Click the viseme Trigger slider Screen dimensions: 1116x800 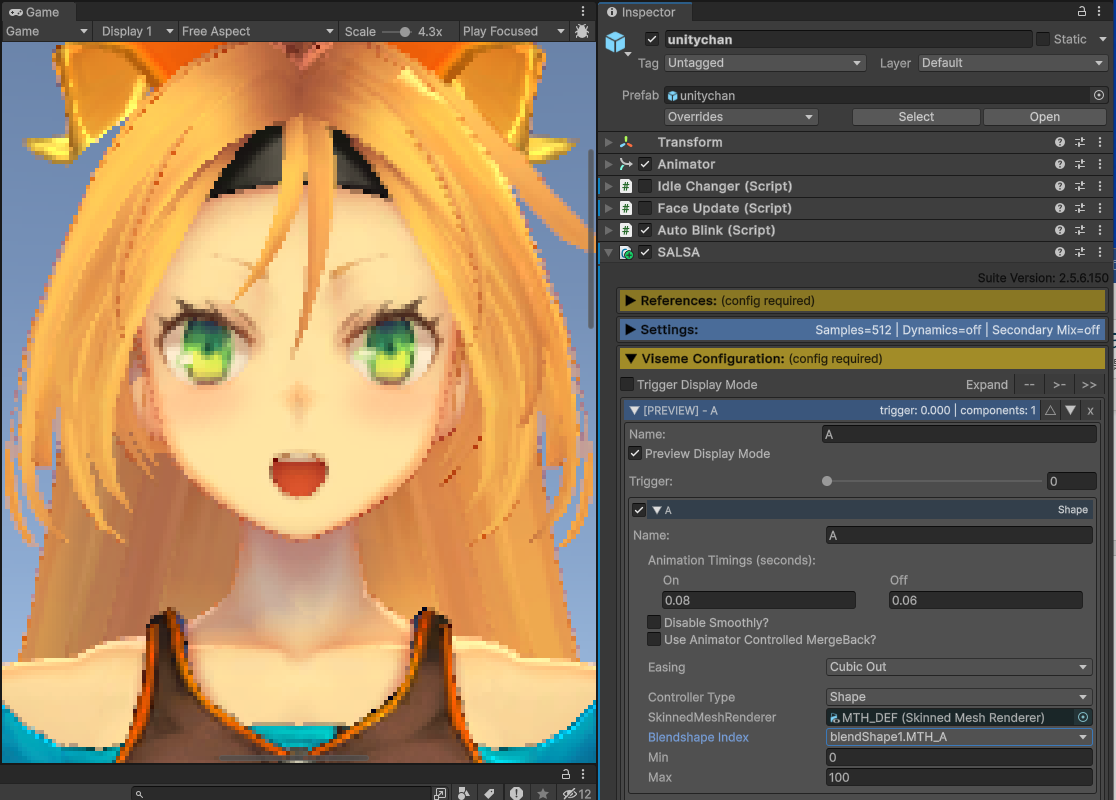coord(931,481)
